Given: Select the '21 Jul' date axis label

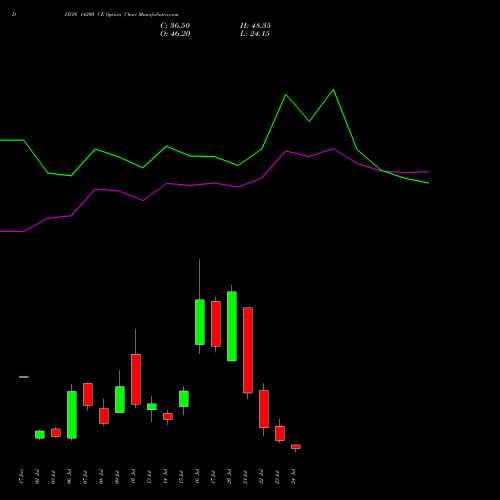Looking at the screenshot, I should pos(246,477).
